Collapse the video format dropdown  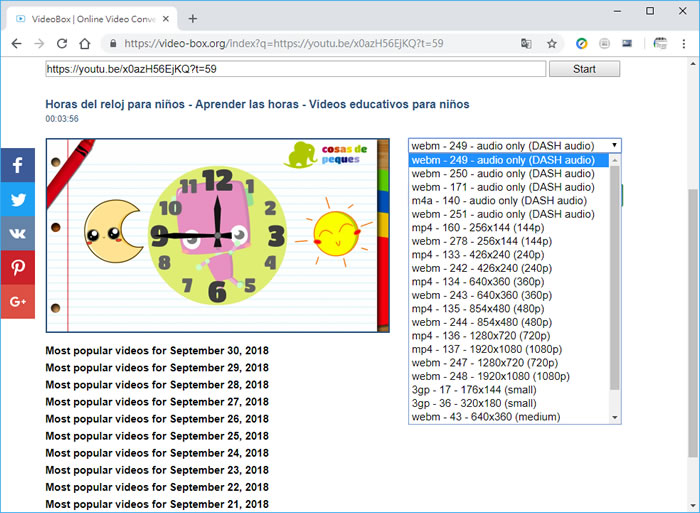point(514,145)
